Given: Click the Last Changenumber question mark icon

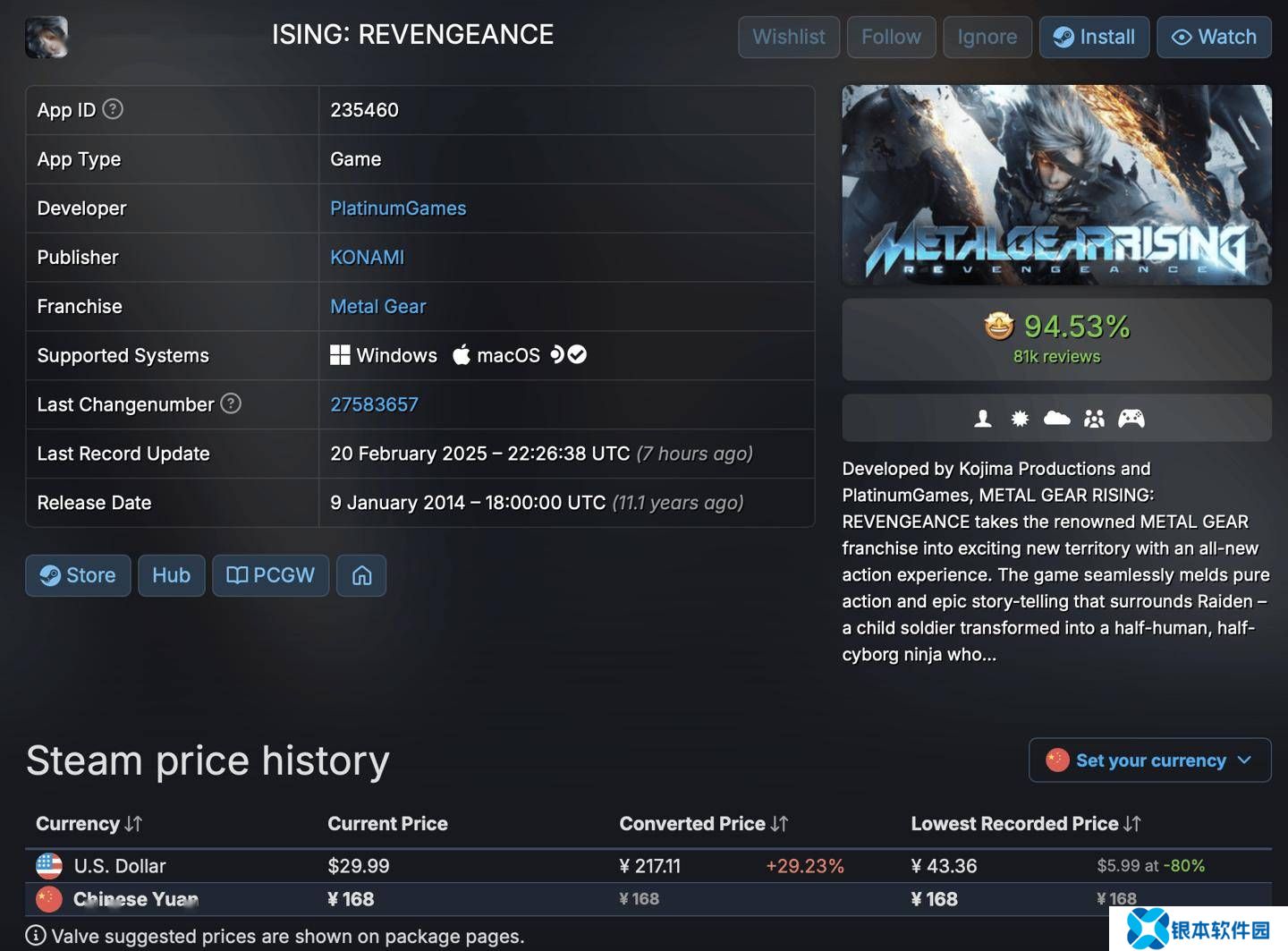Looking at the screenshot, I should 231,403.
